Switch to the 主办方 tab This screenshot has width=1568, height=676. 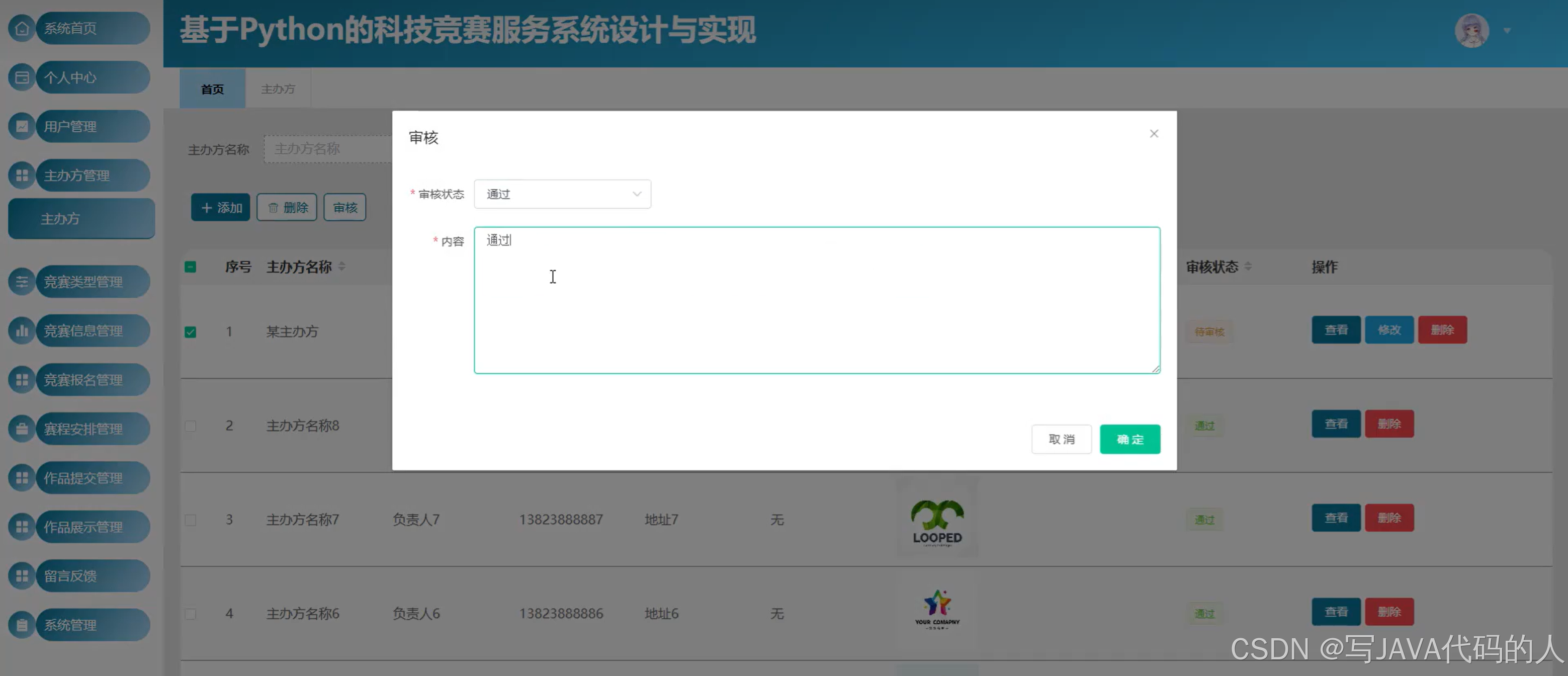(278, 89)
